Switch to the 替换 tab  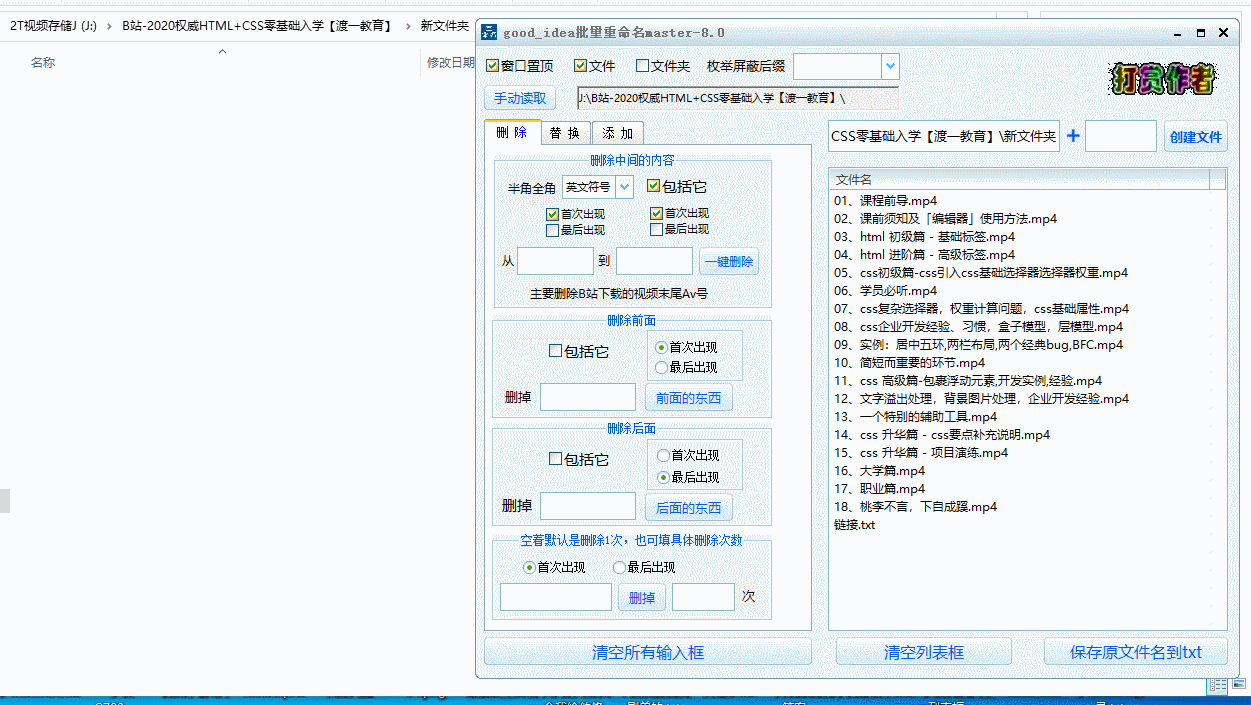point(565,133)
